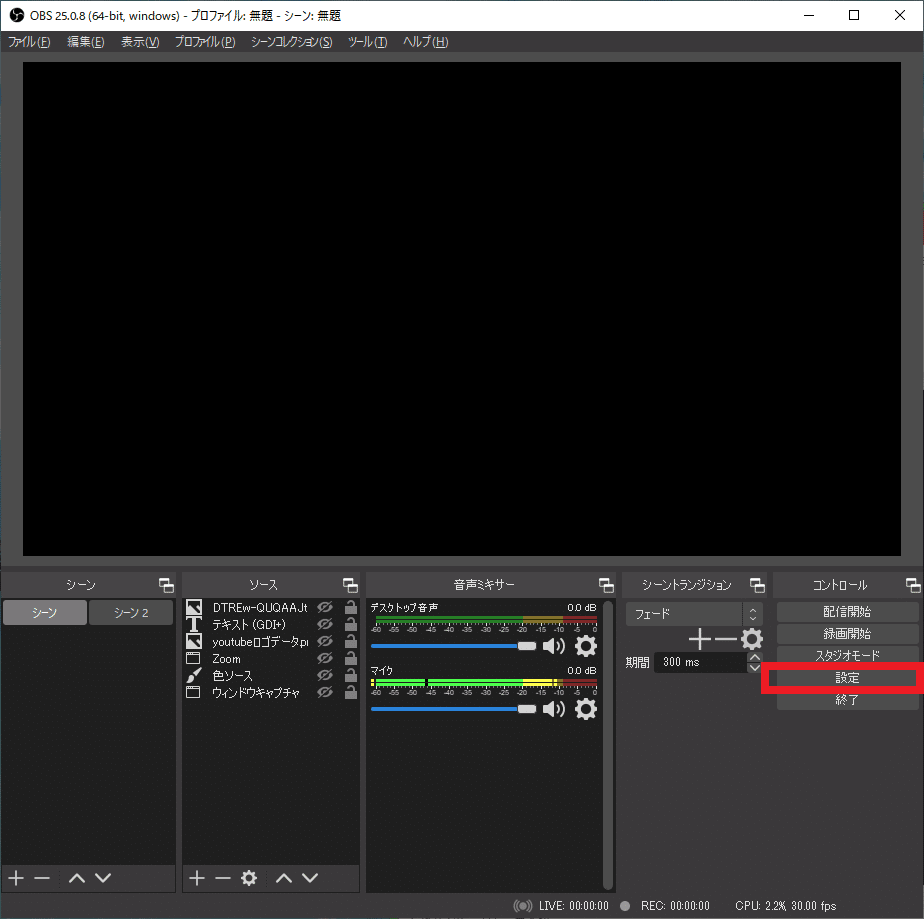Pop out the シーン dock panel
The image size is (924, 919).
pyautogui.click(x=166, y=585)
